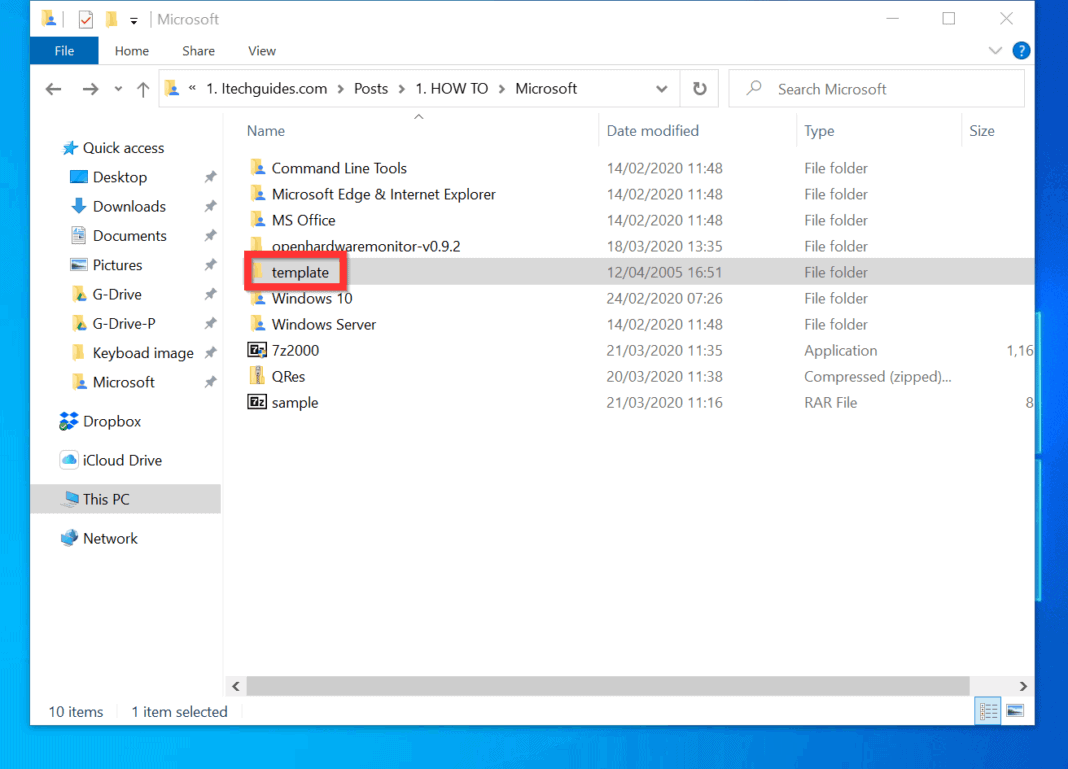Select This PC in navigation pane
Image resolution: width=1068 pixels, height=769 pixels.
126,499
